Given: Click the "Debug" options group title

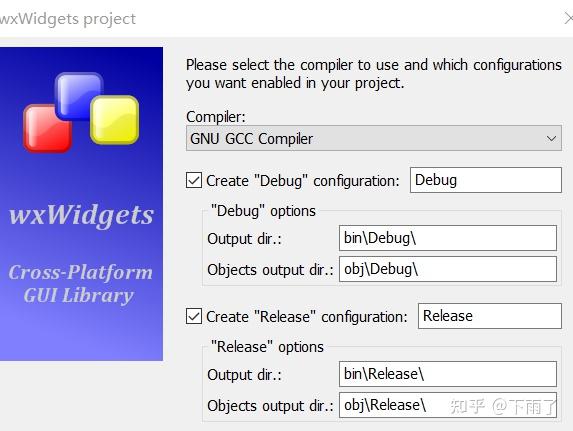Looking at the screenshot, I should 263,211.
